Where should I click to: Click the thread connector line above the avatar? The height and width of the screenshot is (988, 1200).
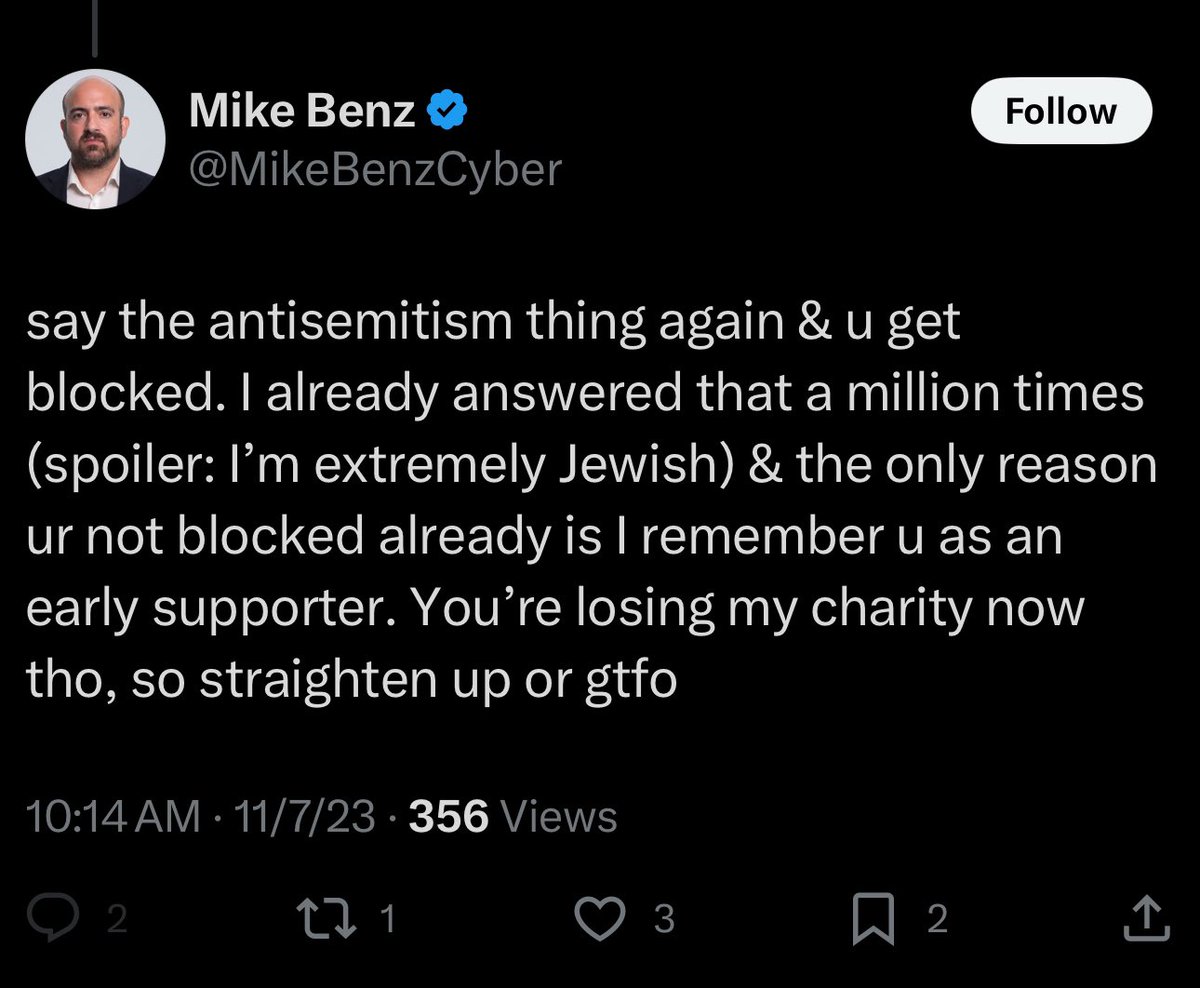click(96, 28)
